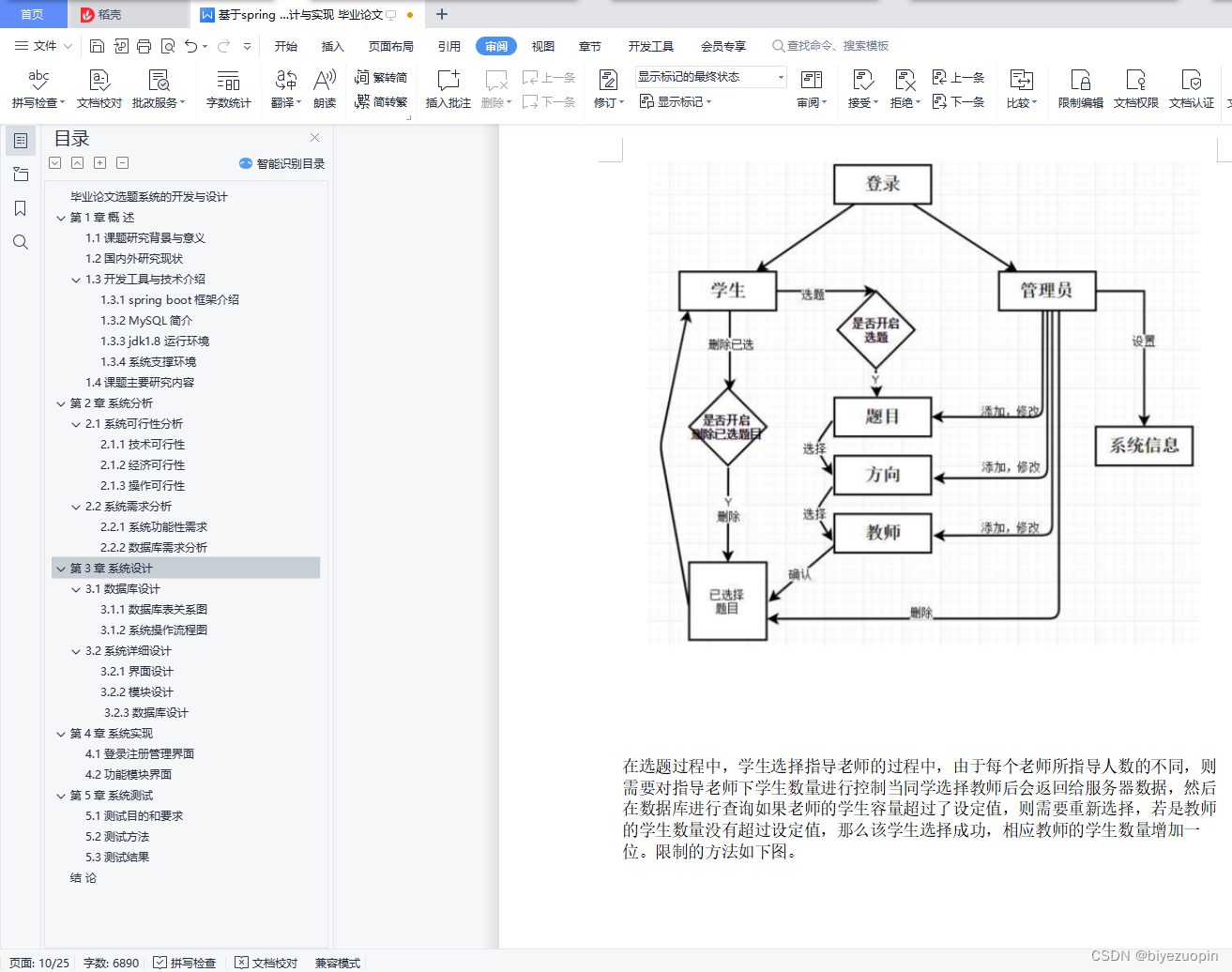Click the translate (翻译) icon
1232x972 pixels.
coord(286,81)
